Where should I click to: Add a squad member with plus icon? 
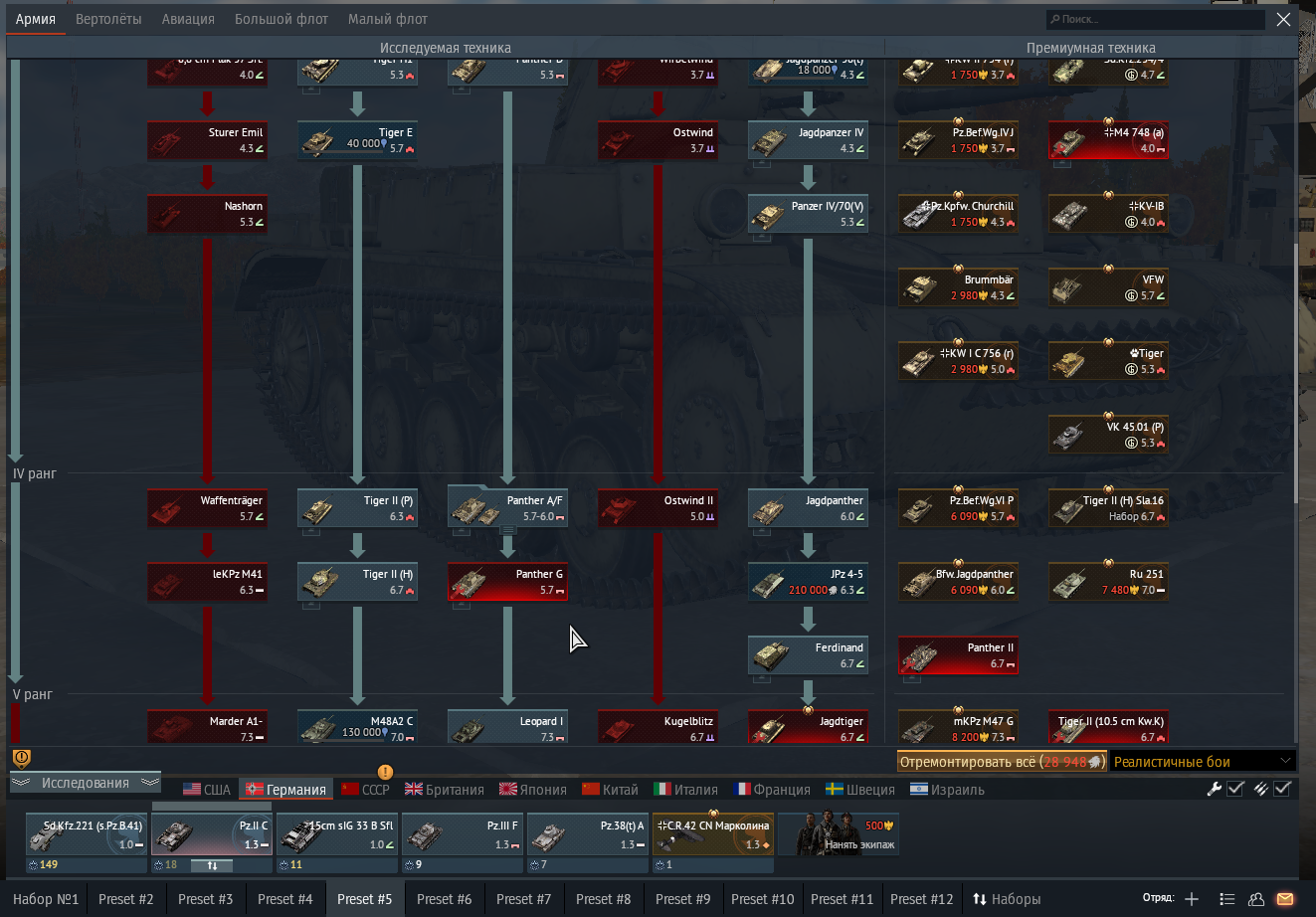1192,899
